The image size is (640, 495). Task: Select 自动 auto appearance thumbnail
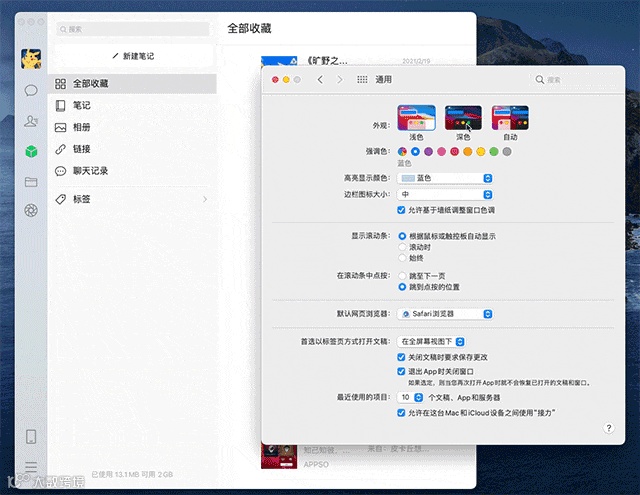pos(510,118)
